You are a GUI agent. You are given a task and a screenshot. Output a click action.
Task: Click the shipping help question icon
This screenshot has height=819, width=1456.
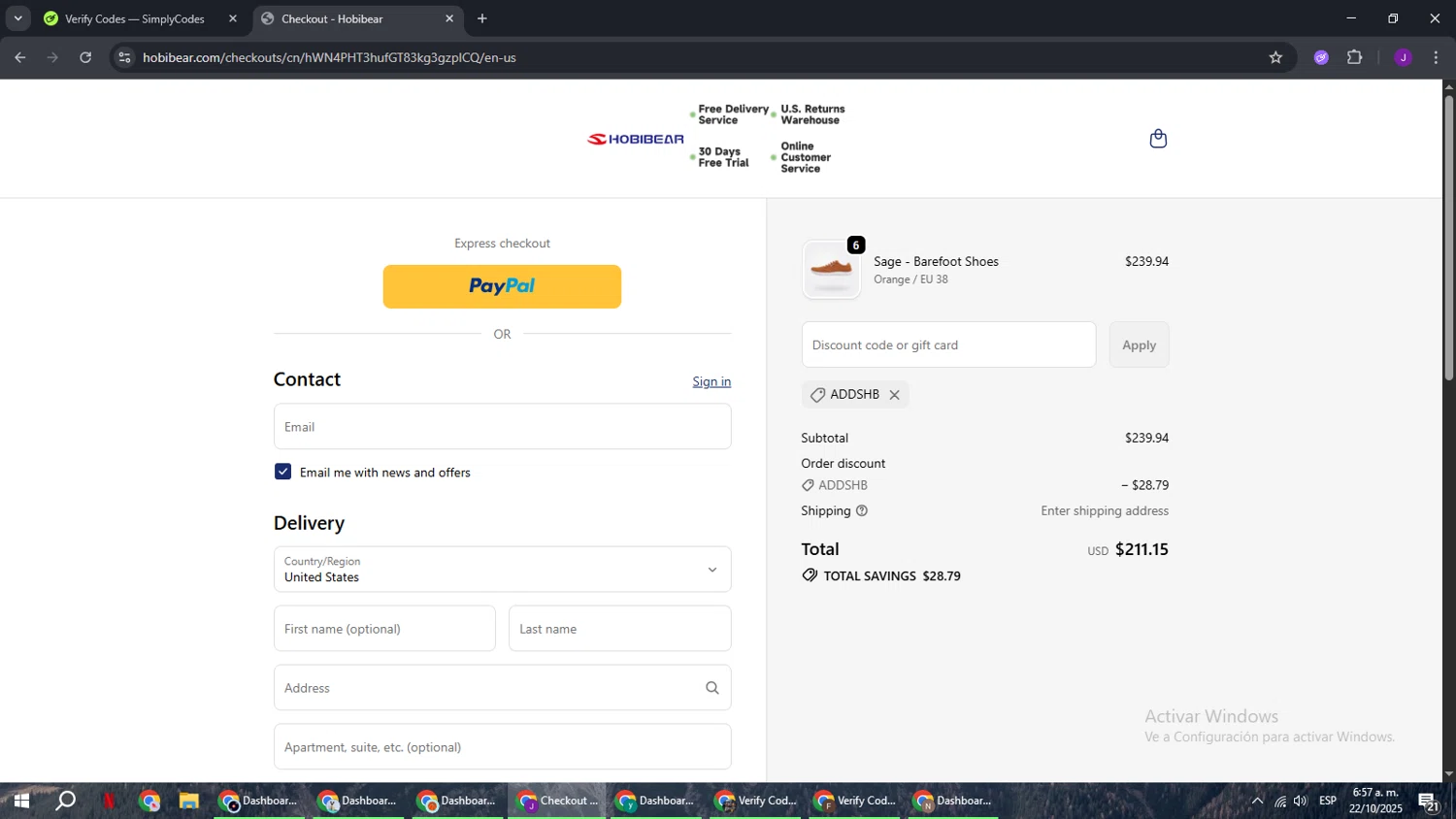click(x=862, y=511)
